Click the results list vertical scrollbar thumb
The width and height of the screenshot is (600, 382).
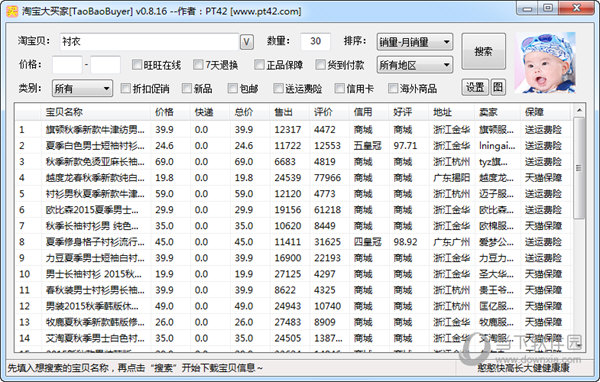pyautogui.click(x=579, y=168)
